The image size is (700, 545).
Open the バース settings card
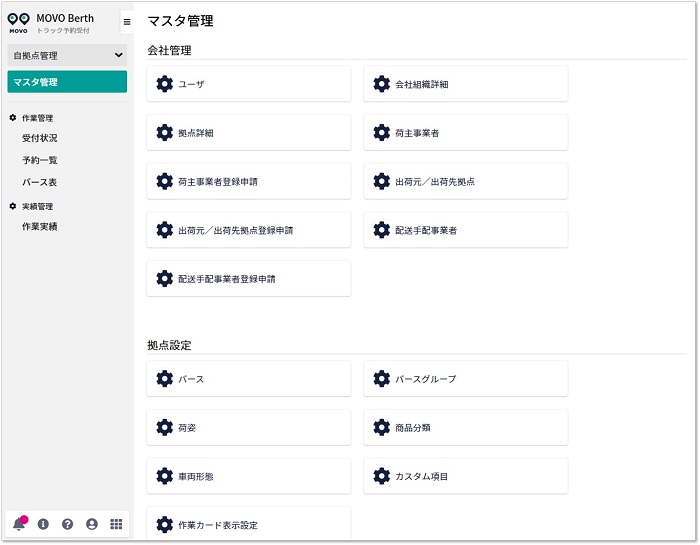pos(249,379)
